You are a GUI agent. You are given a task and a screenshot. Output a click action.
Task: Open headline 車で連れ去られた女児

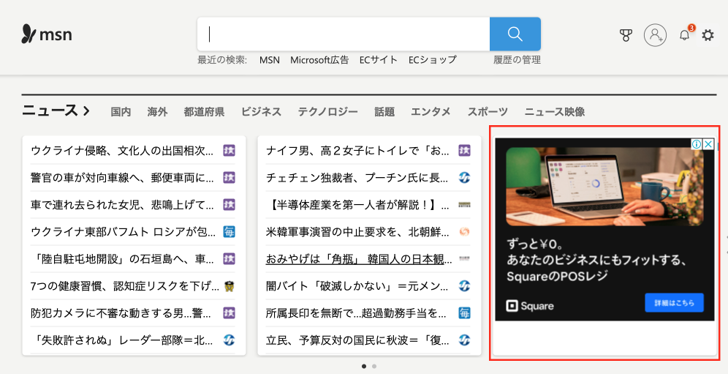[x=123, y=205]
